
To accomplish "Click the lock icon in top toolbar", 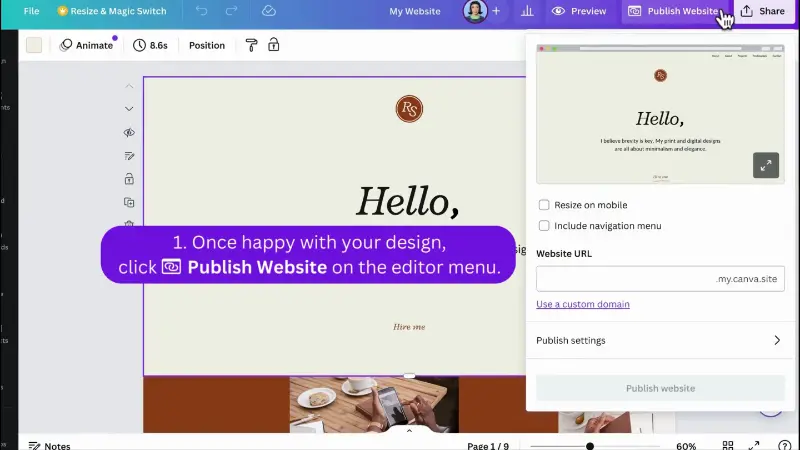I will (273, 45).
